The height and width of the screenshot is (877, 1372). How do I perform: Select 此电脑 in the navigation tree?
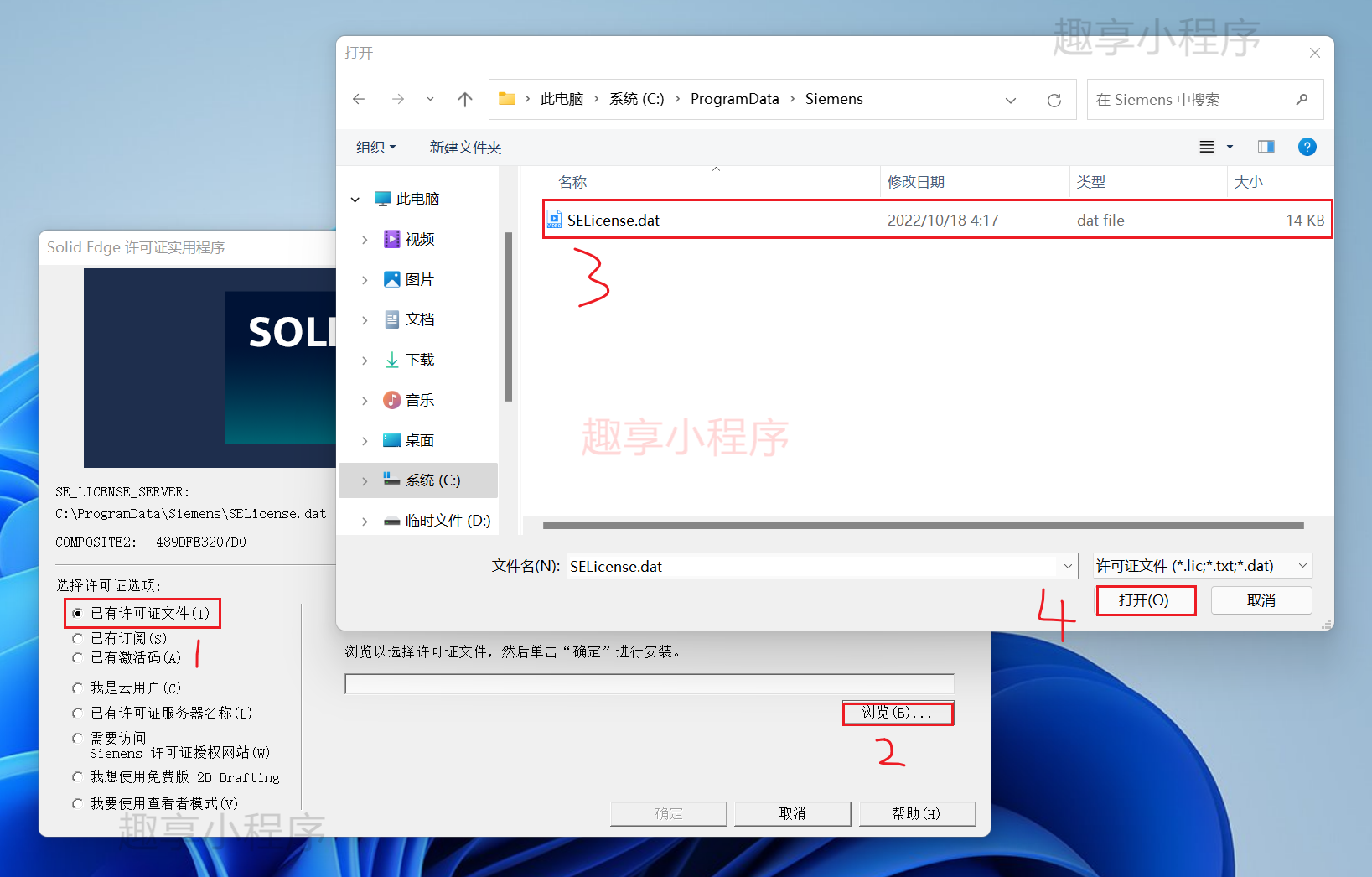(417, 199)
